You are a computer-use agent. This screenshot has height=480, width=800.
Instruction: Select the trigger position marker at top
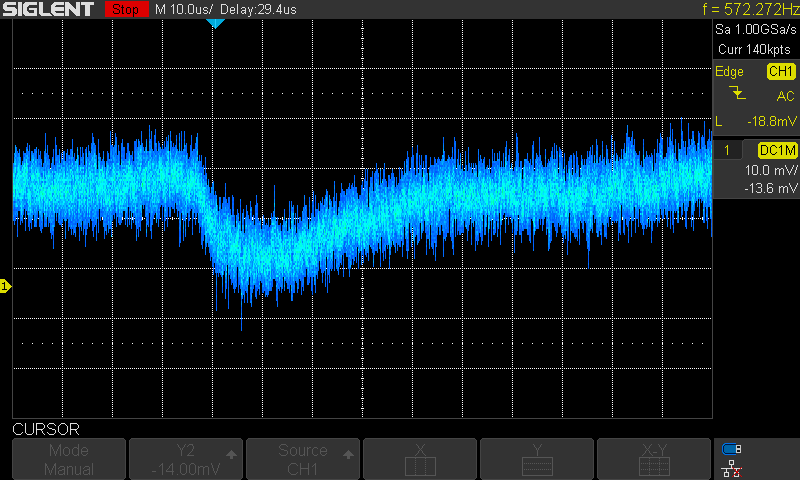(x=215, y=23)
